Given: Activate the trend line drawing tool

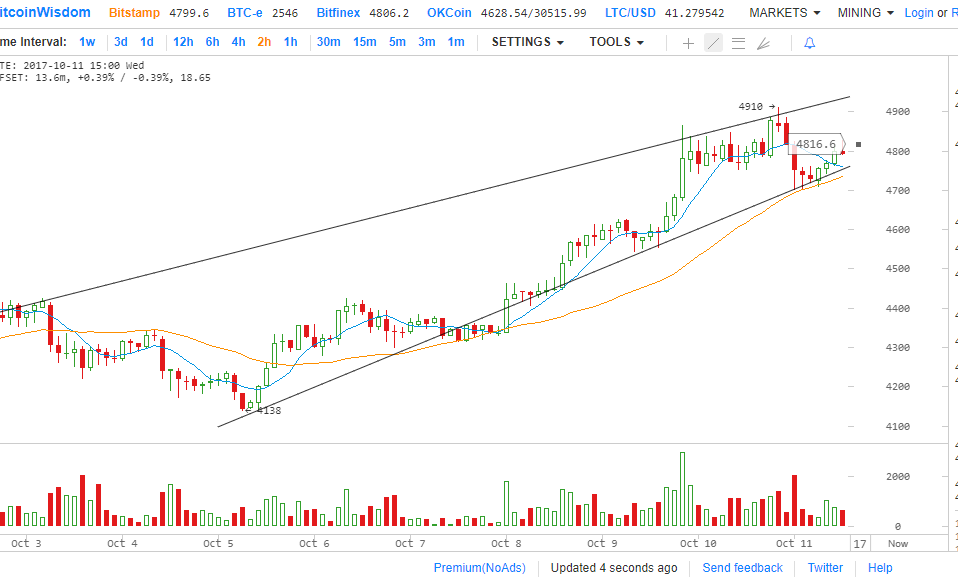Looking at the screenshot, I should [x=713, y=43].
